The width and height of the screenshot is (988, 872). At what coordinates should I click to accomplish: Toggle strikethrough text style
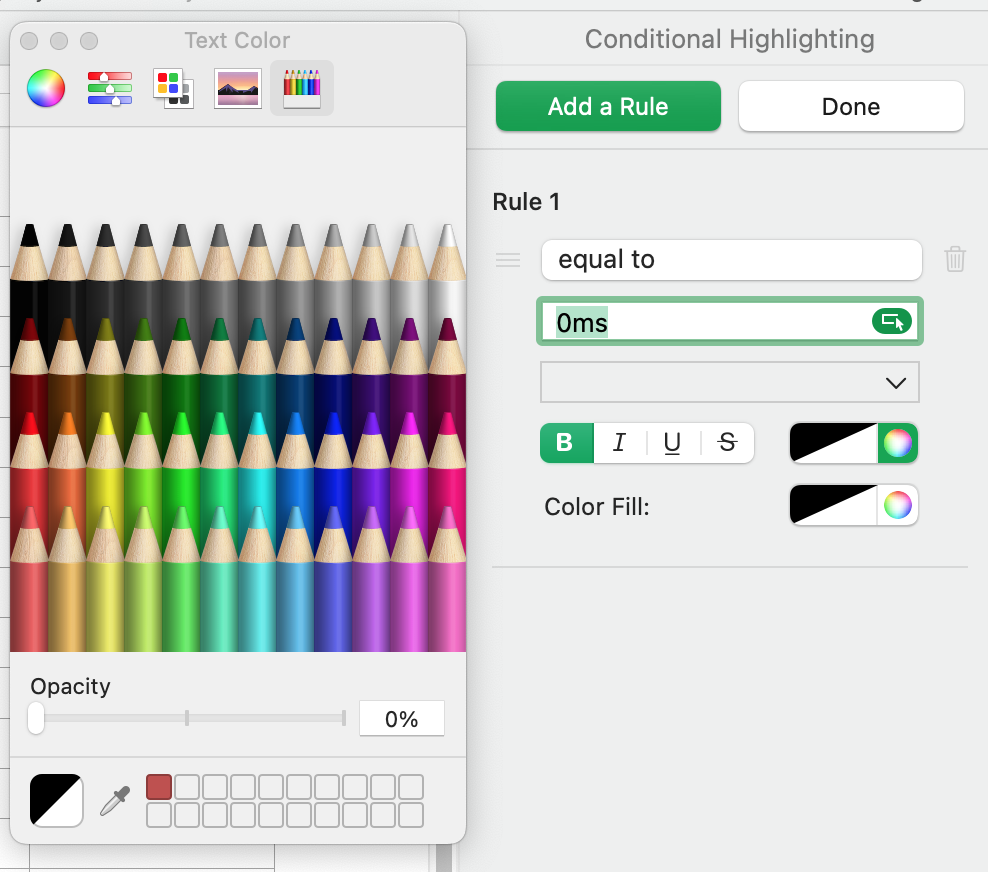tap(727, 443)
